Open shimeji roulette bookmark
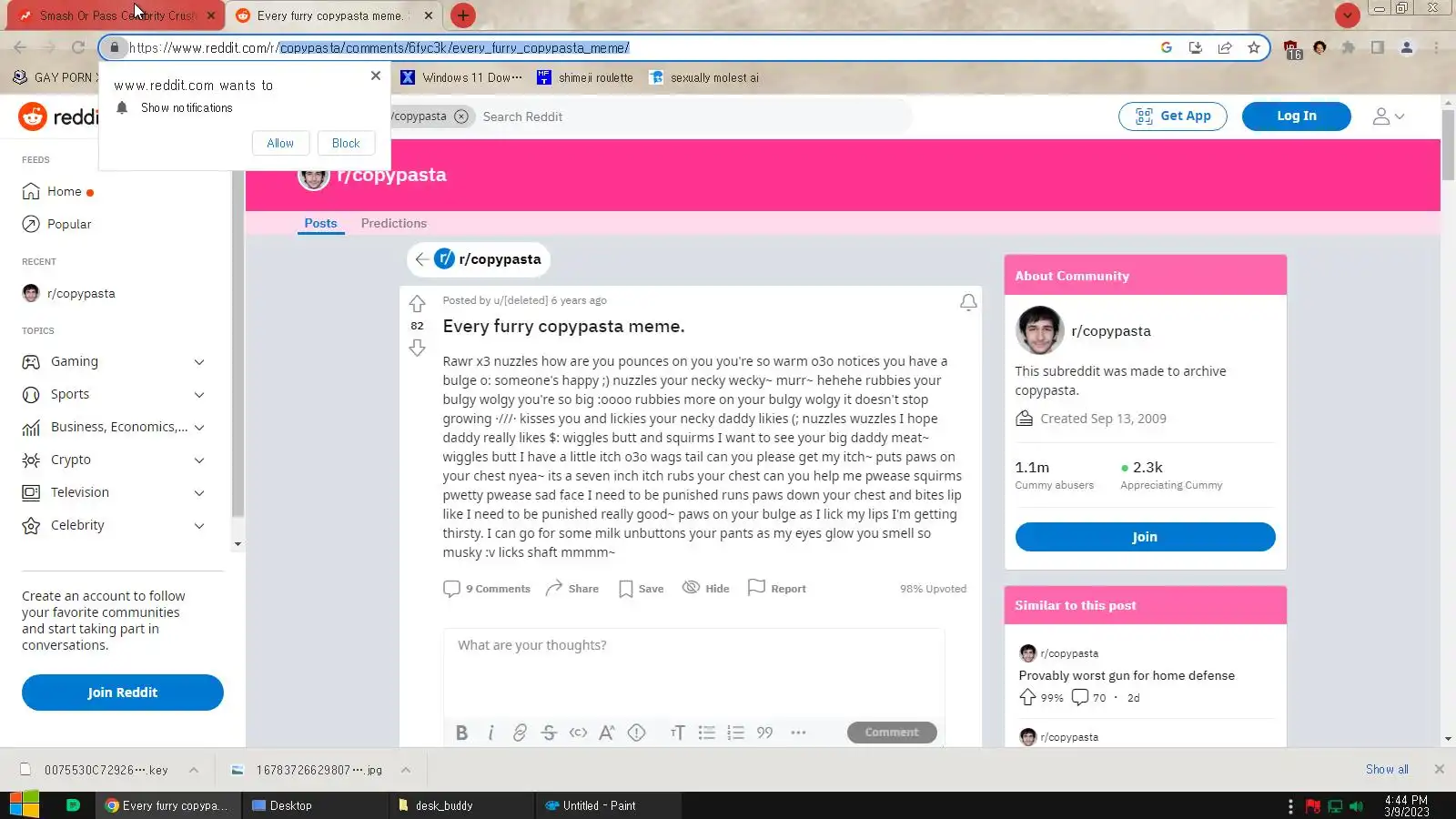The image size is (1456, 819). 585,78
